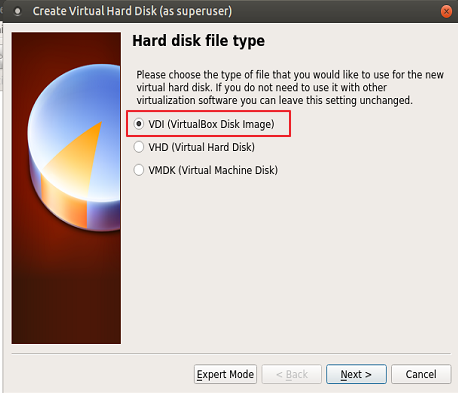The width and height of the screenshot is (458, 393).
Task: Close the dialog with the orange X button
Action: click(446, 12)
